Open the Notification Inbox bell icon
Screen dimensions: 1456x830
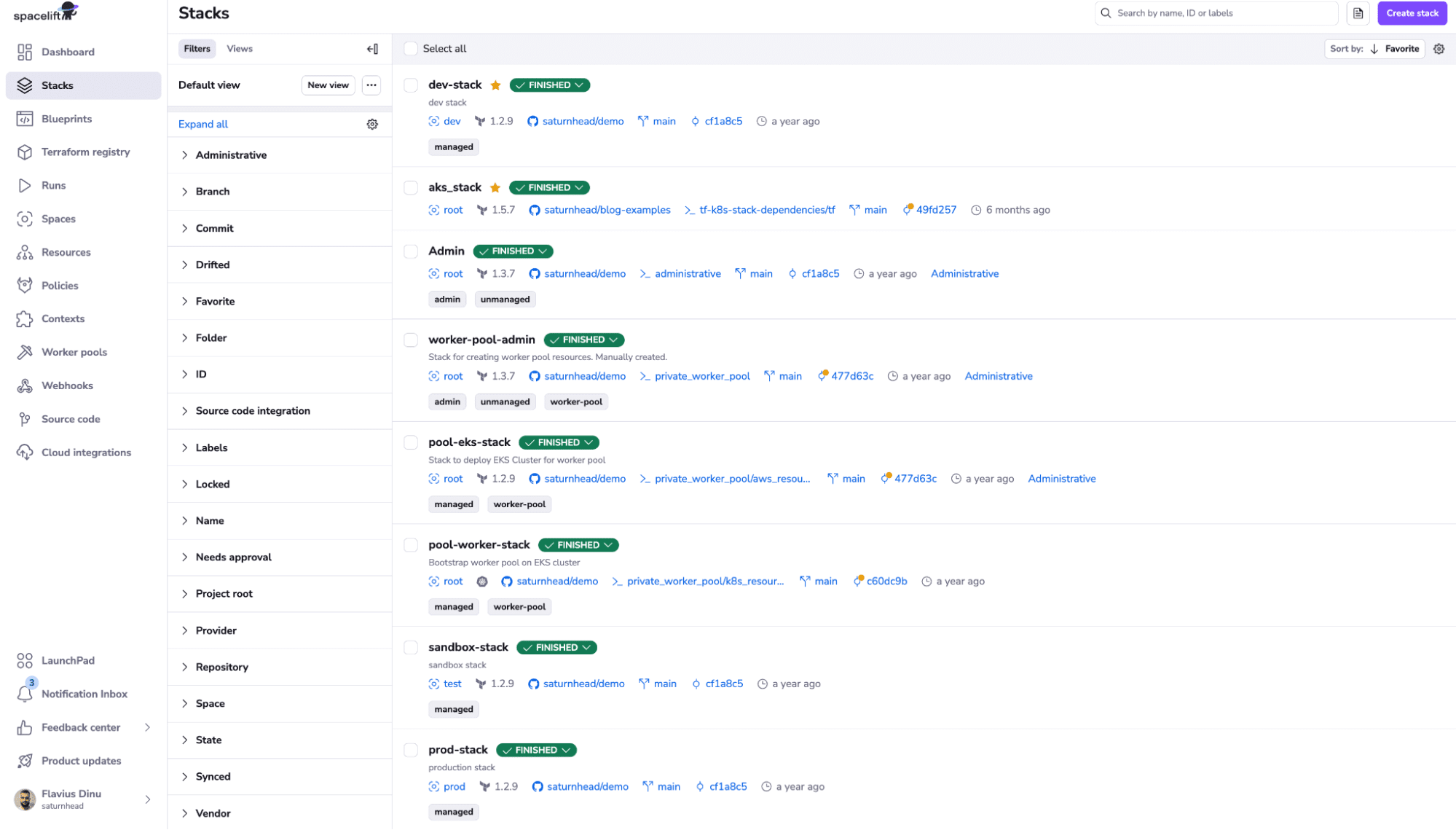25,693
